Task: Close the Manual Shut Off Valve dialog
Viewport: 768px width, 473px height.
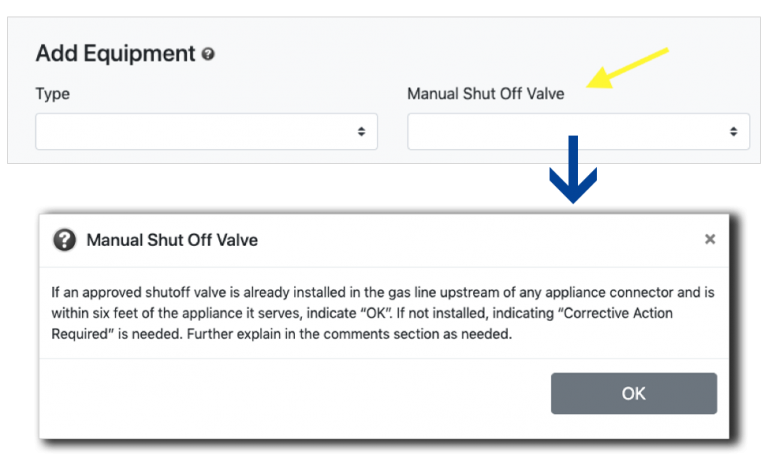Action: pos(710,239)
